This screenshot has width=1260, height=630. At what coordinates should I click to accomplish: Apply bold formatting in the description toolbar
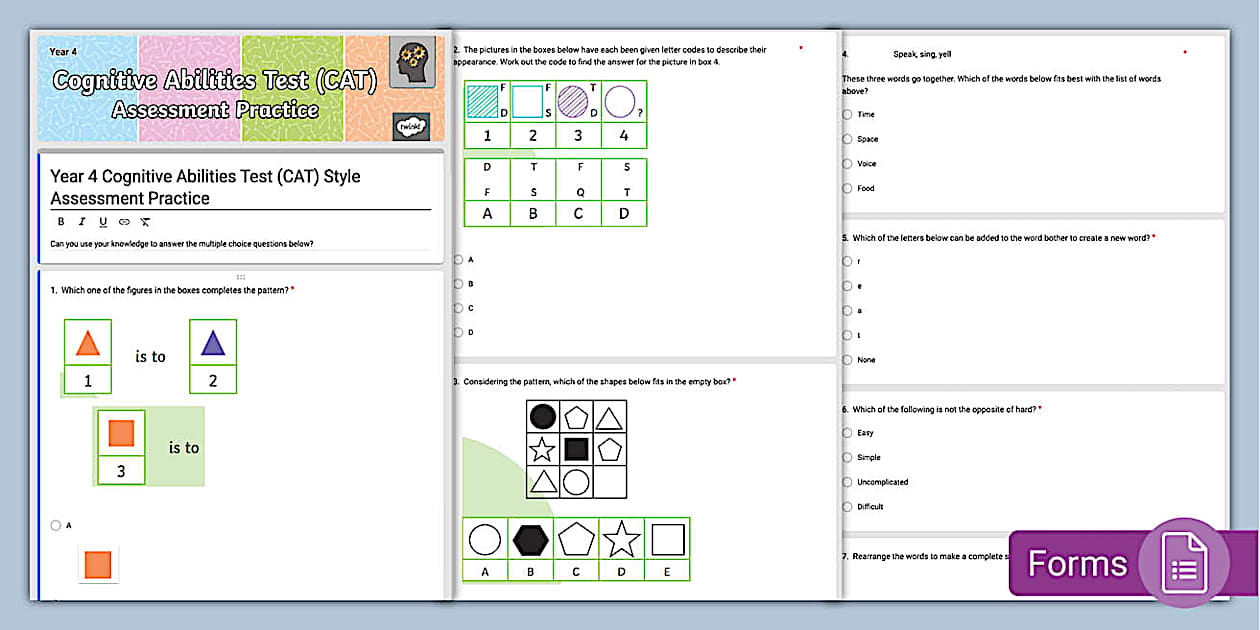[60, 221]
